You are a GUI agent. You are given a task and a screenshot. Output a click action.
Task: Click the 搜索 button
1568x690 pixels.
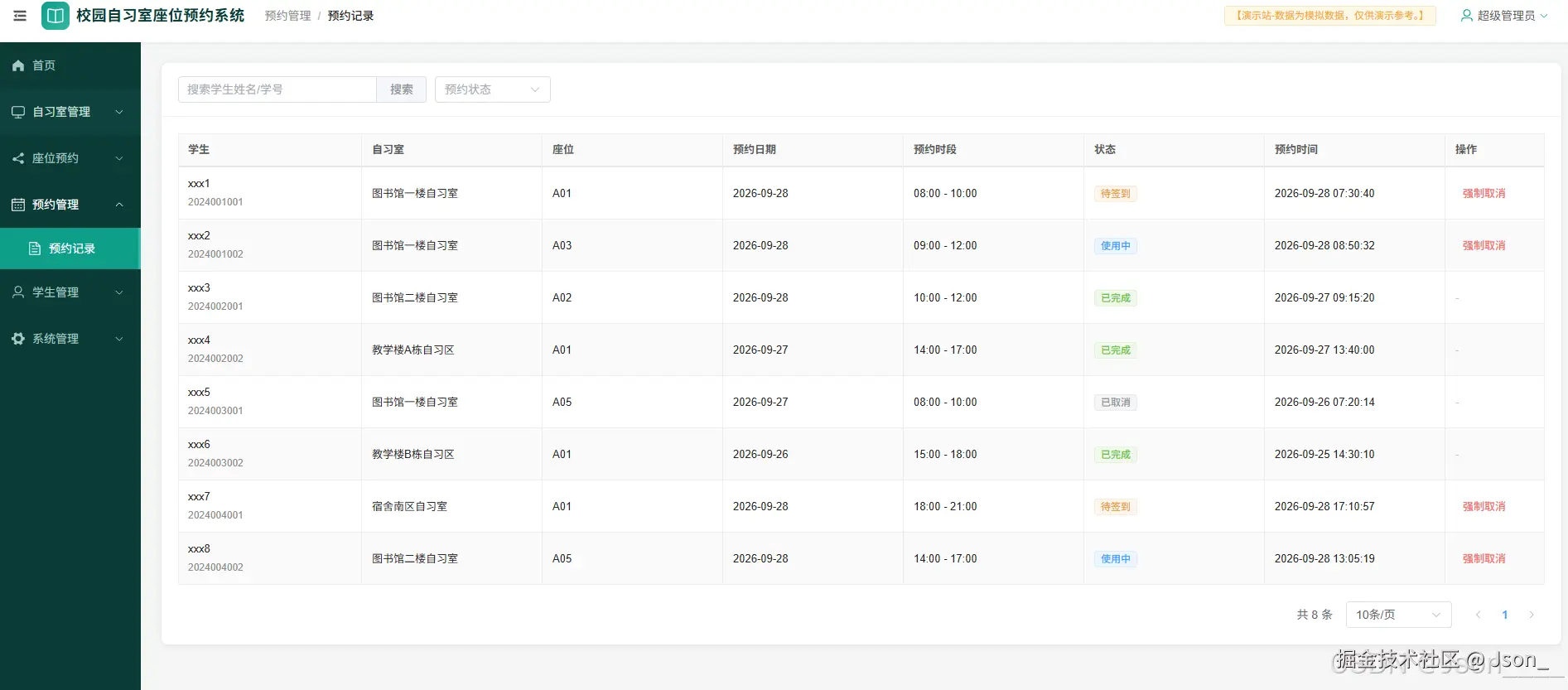pyautogui.click(x=402, y=89)
